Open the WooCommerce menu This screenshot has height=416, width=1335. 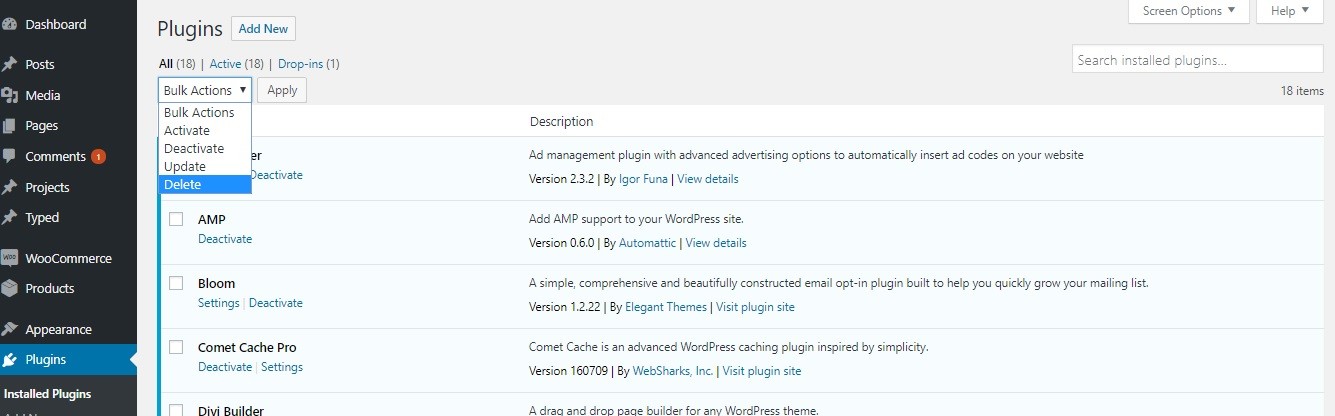(68, 258)
